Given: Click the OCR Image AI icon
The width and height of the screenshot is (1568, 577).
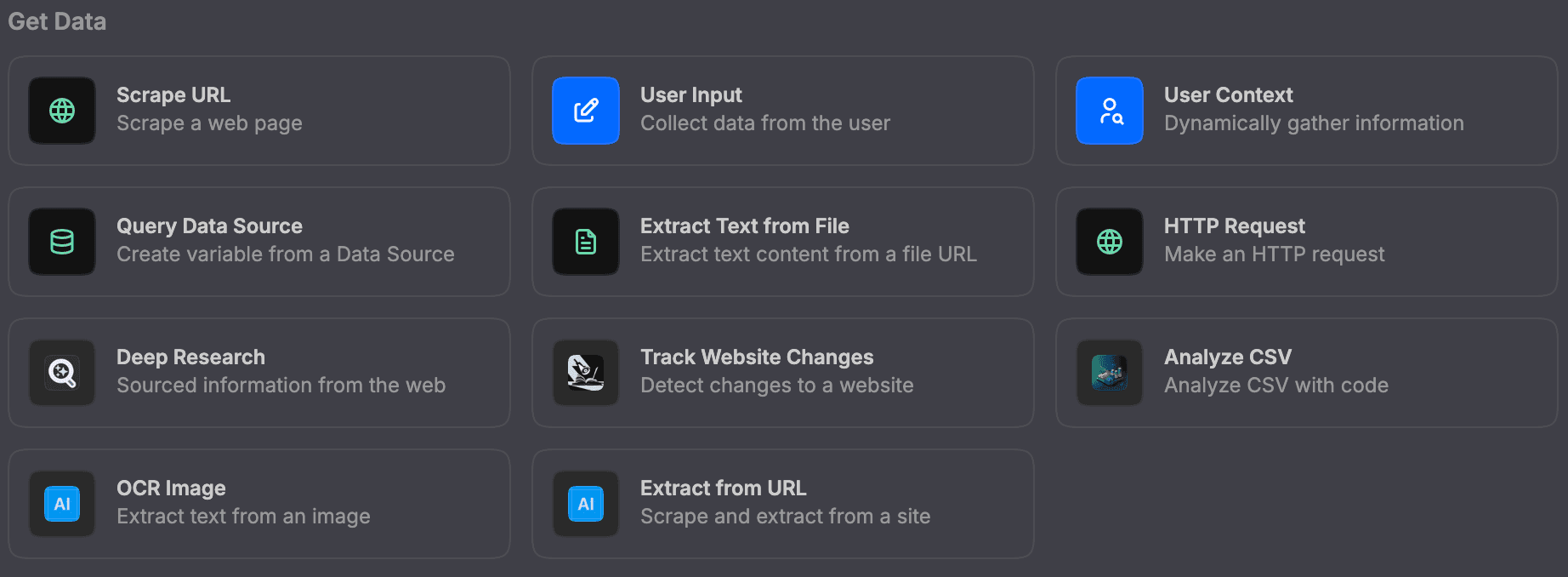Looking at the screenshot, I should (x=62, y=504).
